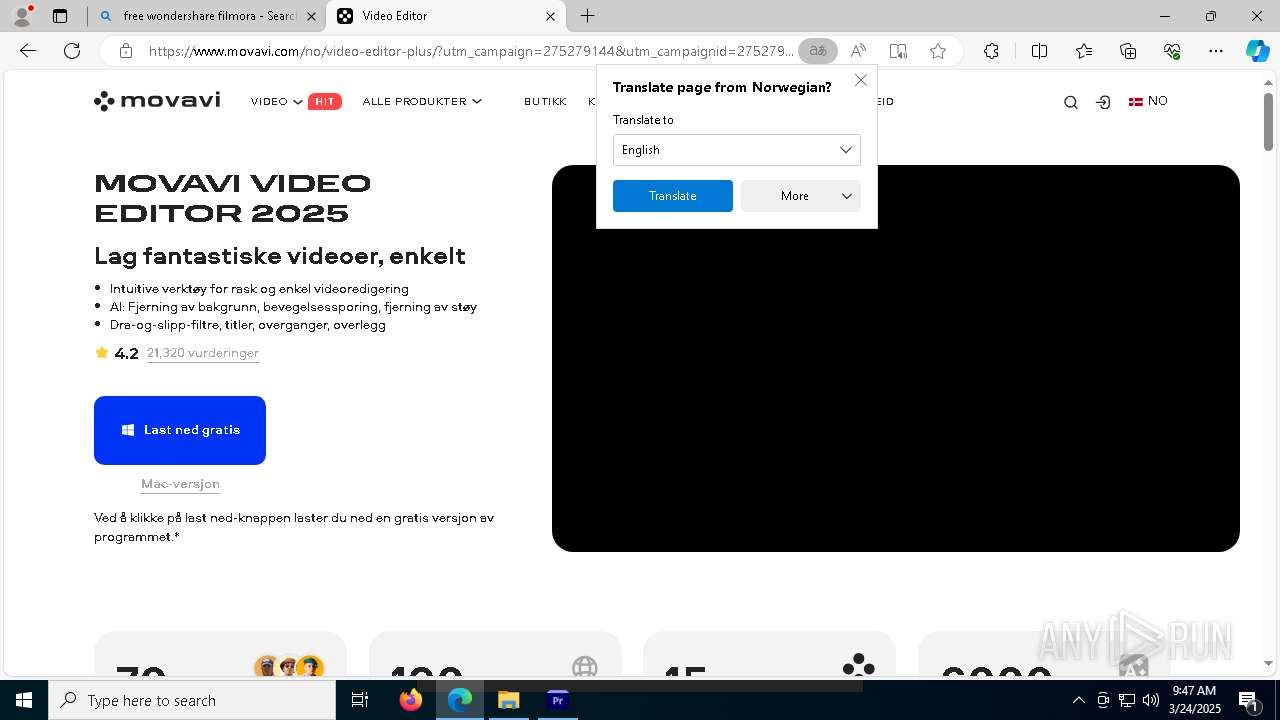Show hidden tray icons chevron
This screenshot has height=720, width=1280.
pyautogui.click(x=1078, y=700)
